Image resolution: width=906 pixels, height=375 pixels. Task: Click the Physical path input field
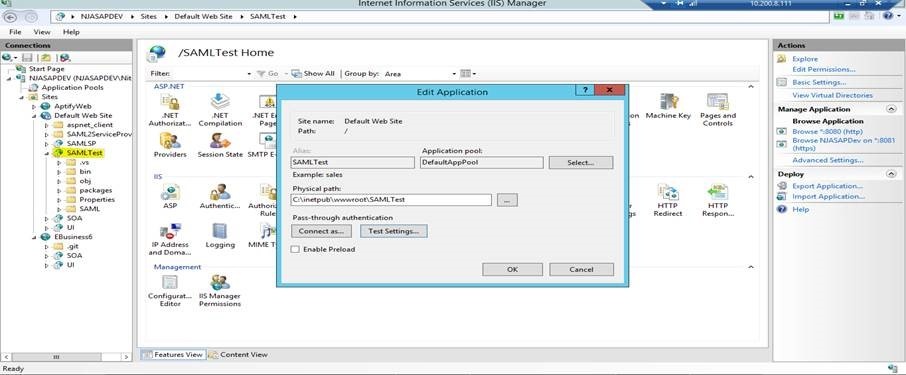391,200
